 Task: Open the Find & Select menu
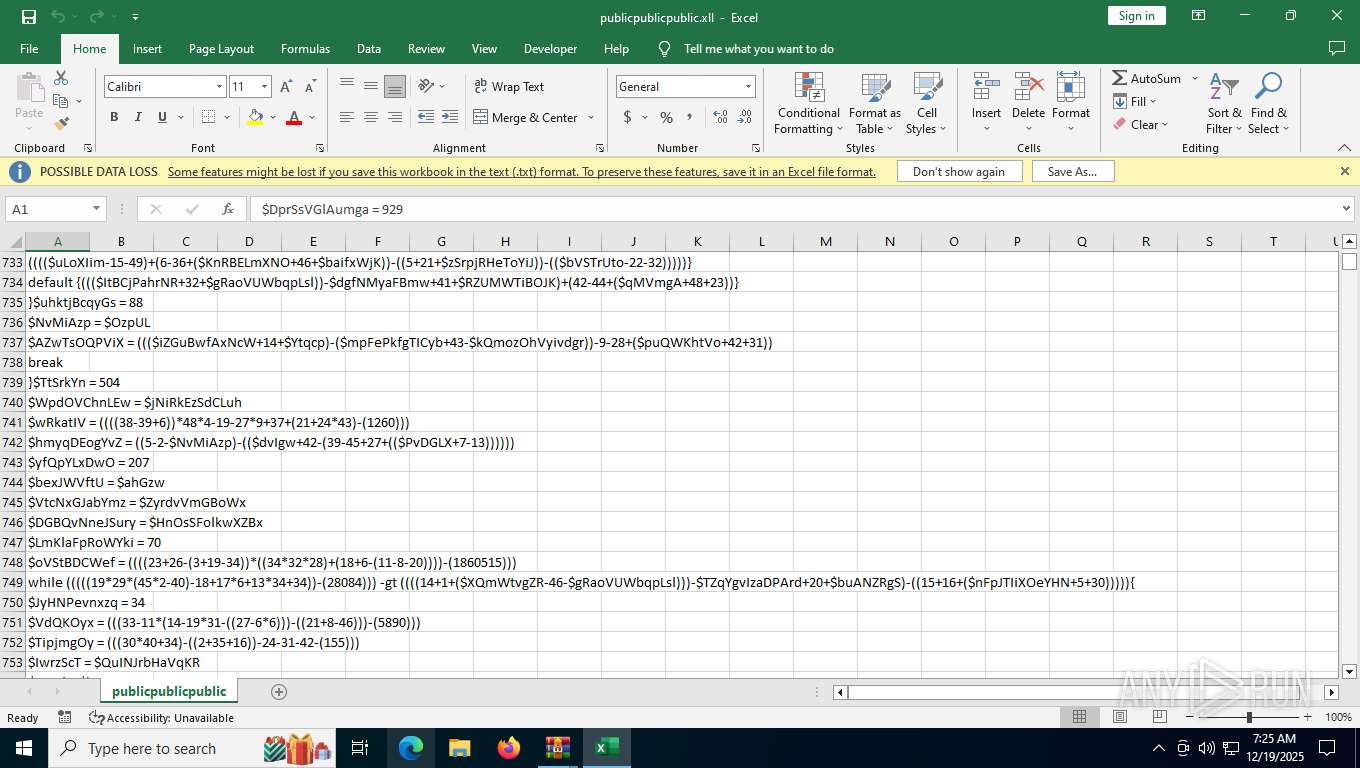click(x=1269, y=104)
